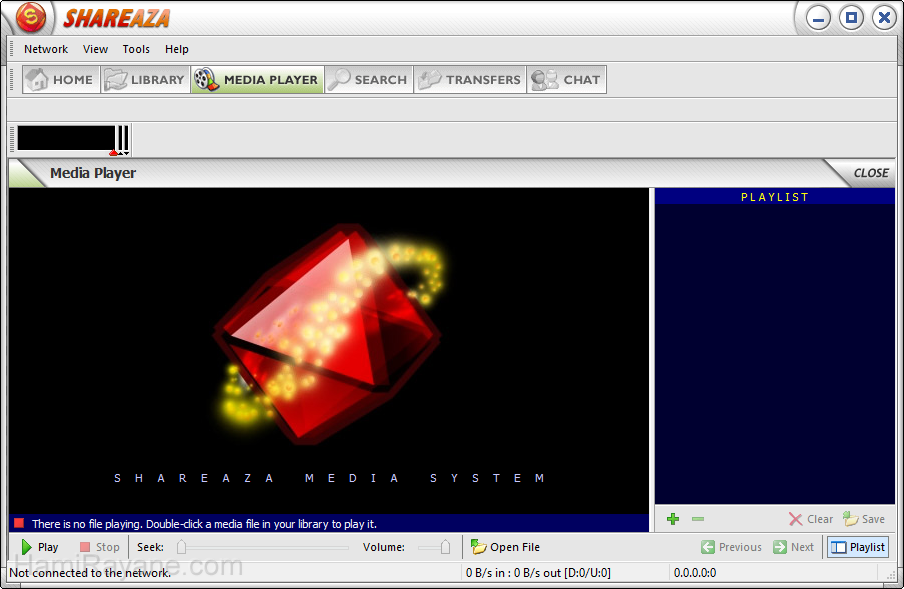The height and width of the screenshot is (589, 904).
Task: Click the Media Player panel title
Action: (x=93, y=173)
